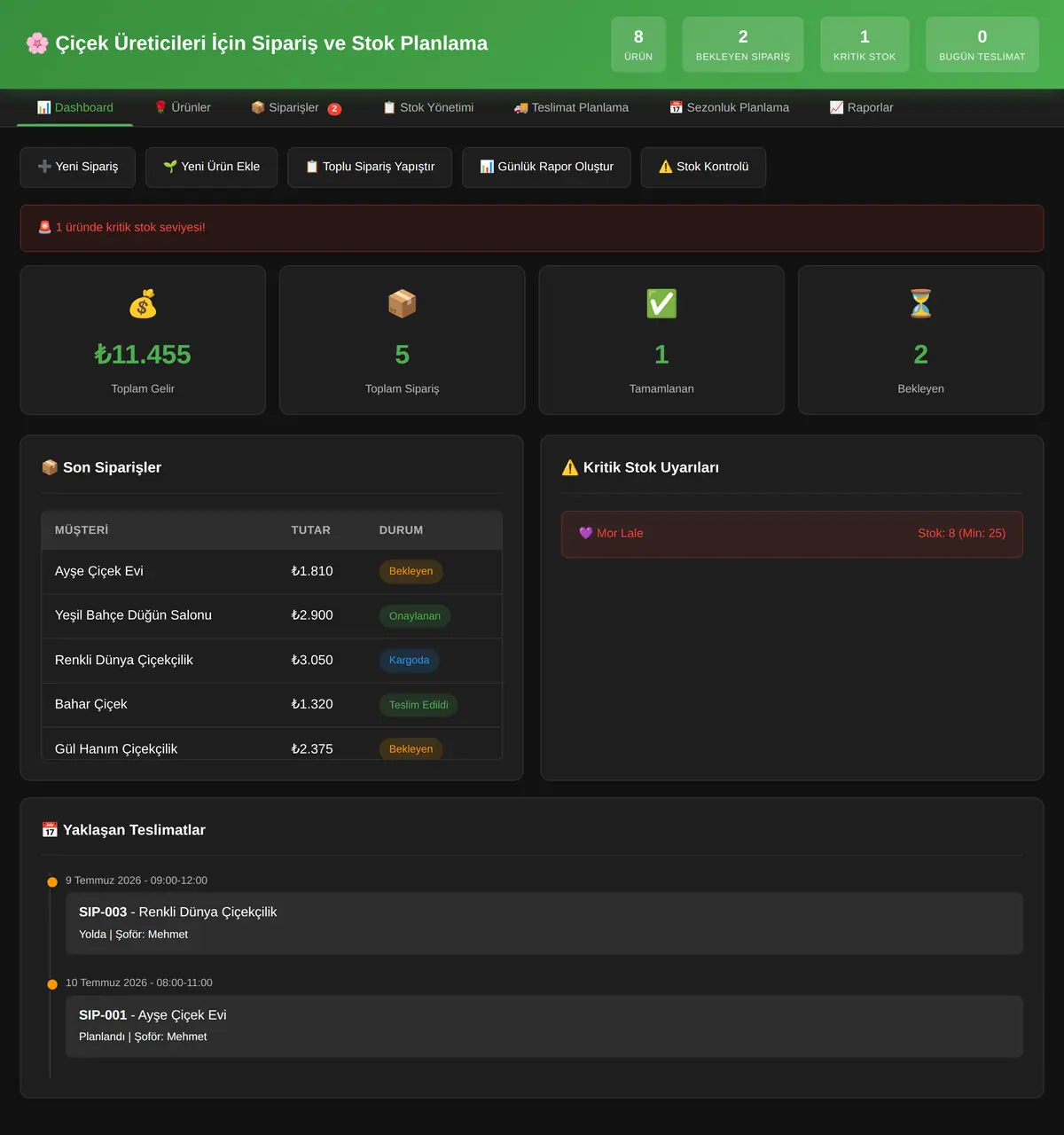The height and width of the screenshot is (1135, 1064).
Task: Click the ₺2.375 amount for Gül Hanım Çiçekçilik
Action: [x=312, y=749]
